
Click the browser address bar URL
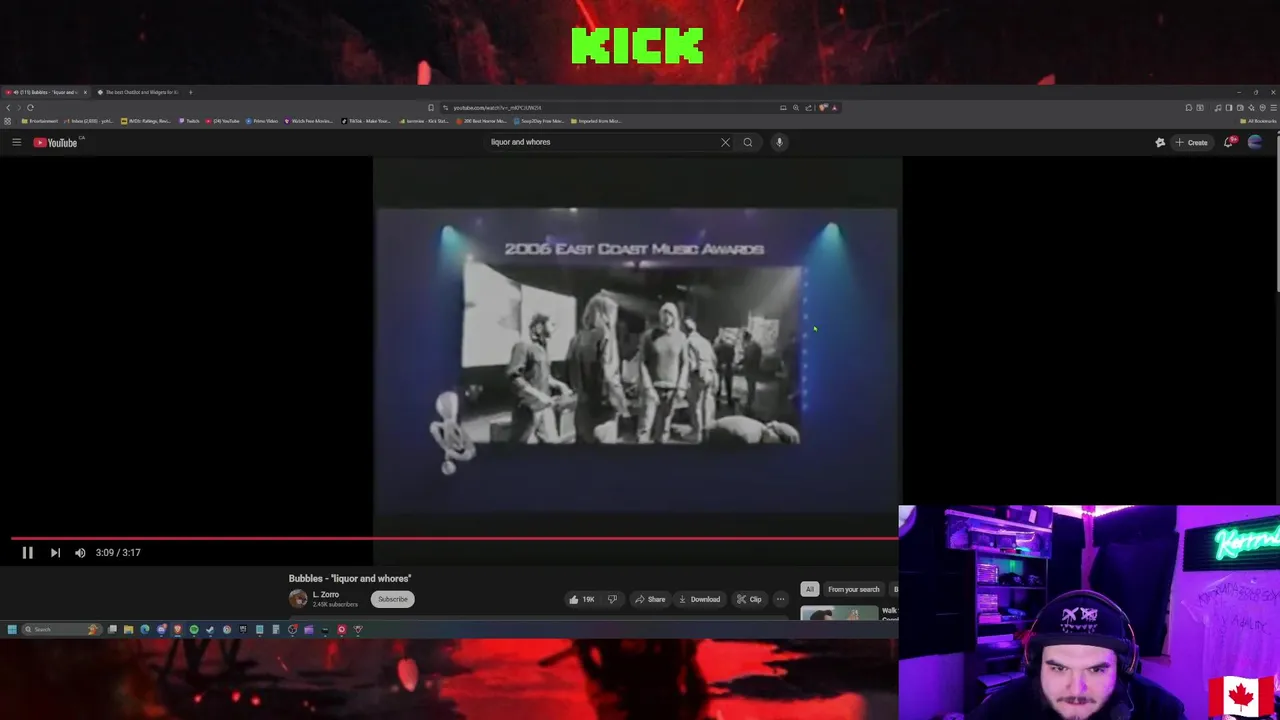coord(497,108)
